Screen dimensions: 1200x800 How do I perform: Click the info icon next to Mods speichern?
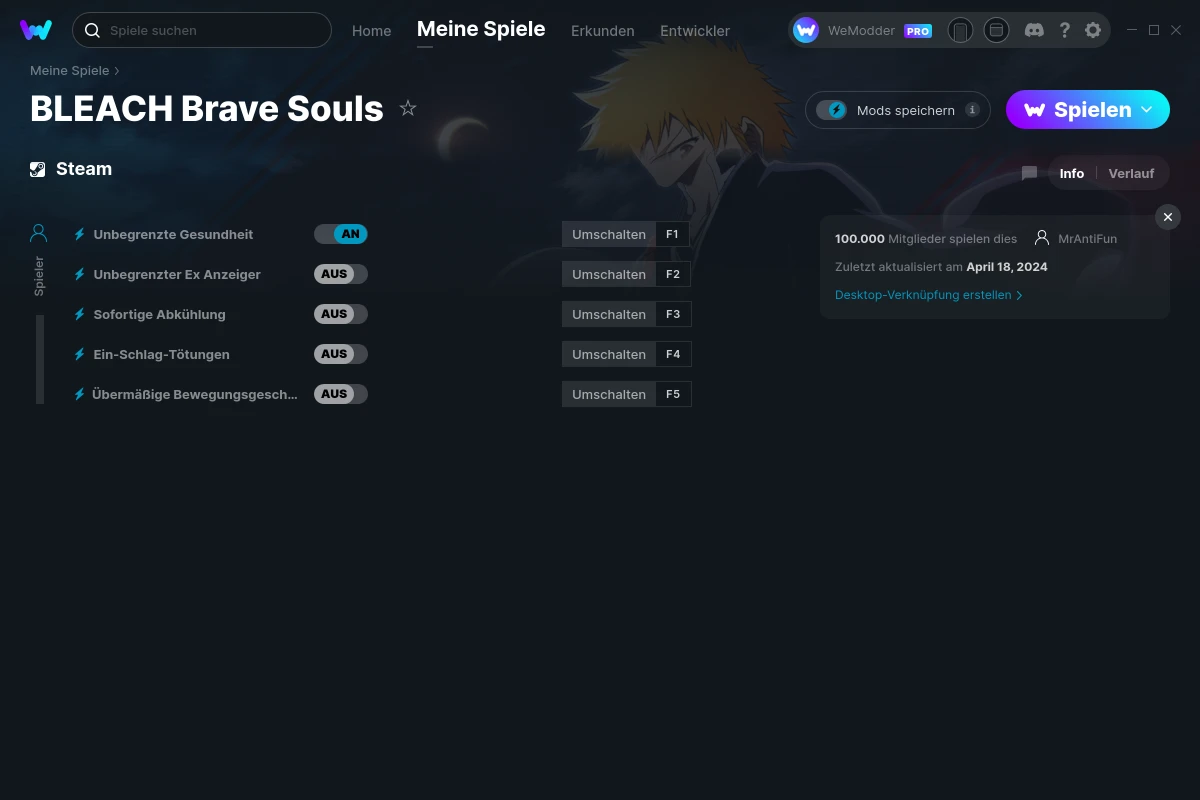(x=971, y=110)
